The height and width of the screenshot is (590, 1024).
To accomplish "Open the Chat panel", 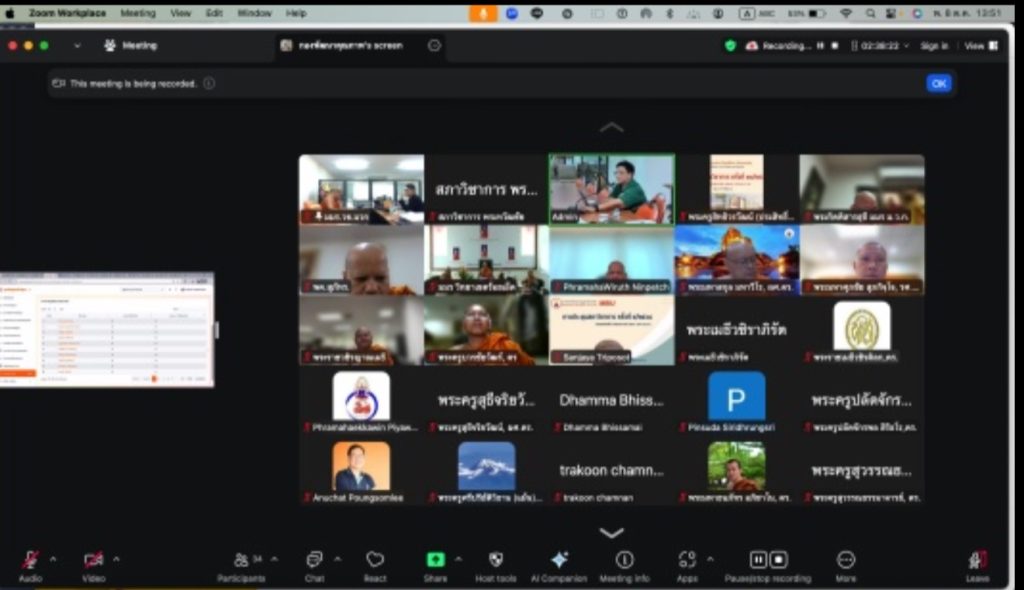I will [314, 561].
